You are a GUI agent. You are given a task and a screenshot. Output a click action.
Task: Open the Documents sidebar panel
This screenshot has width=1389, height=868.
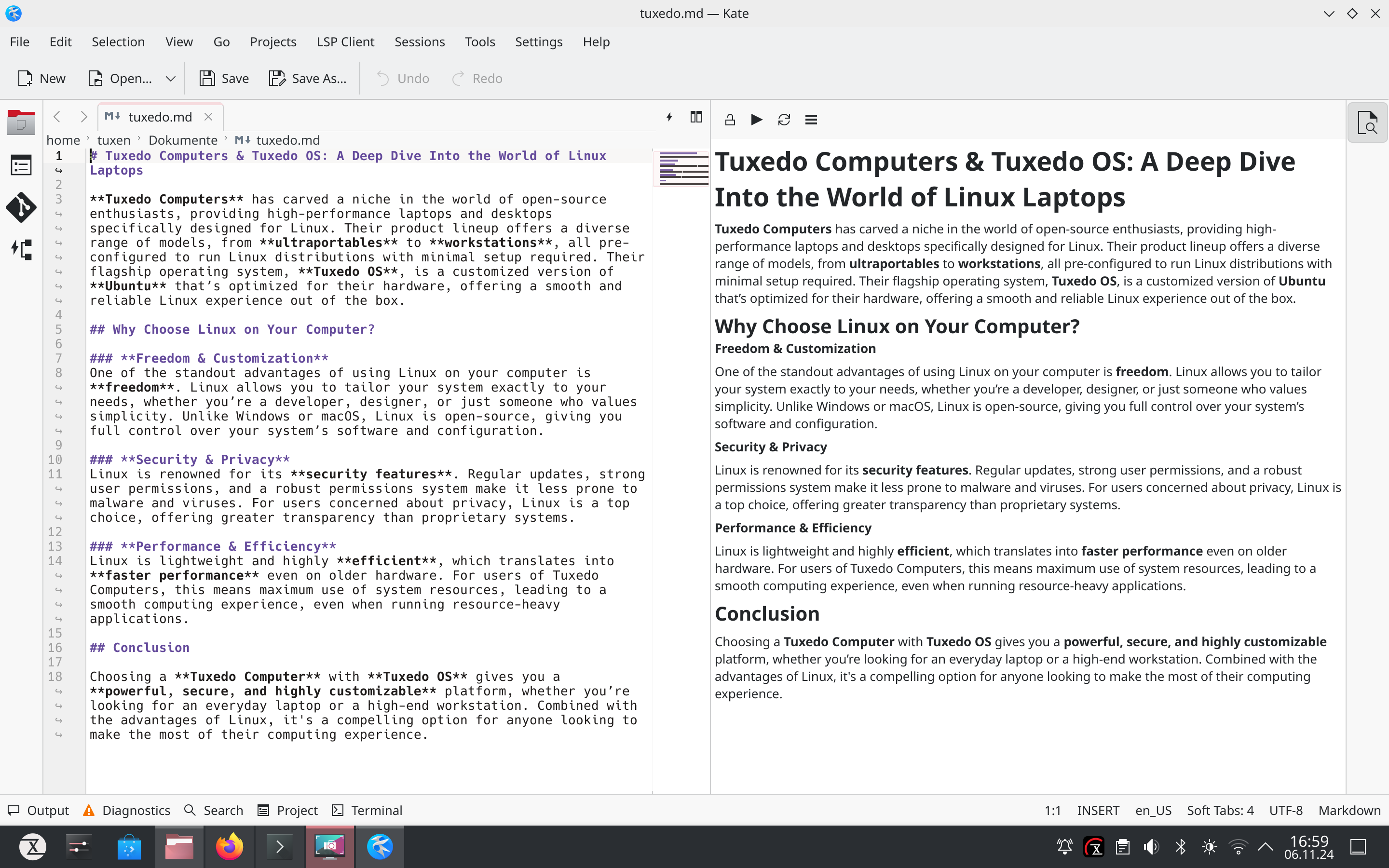point(21,122)
